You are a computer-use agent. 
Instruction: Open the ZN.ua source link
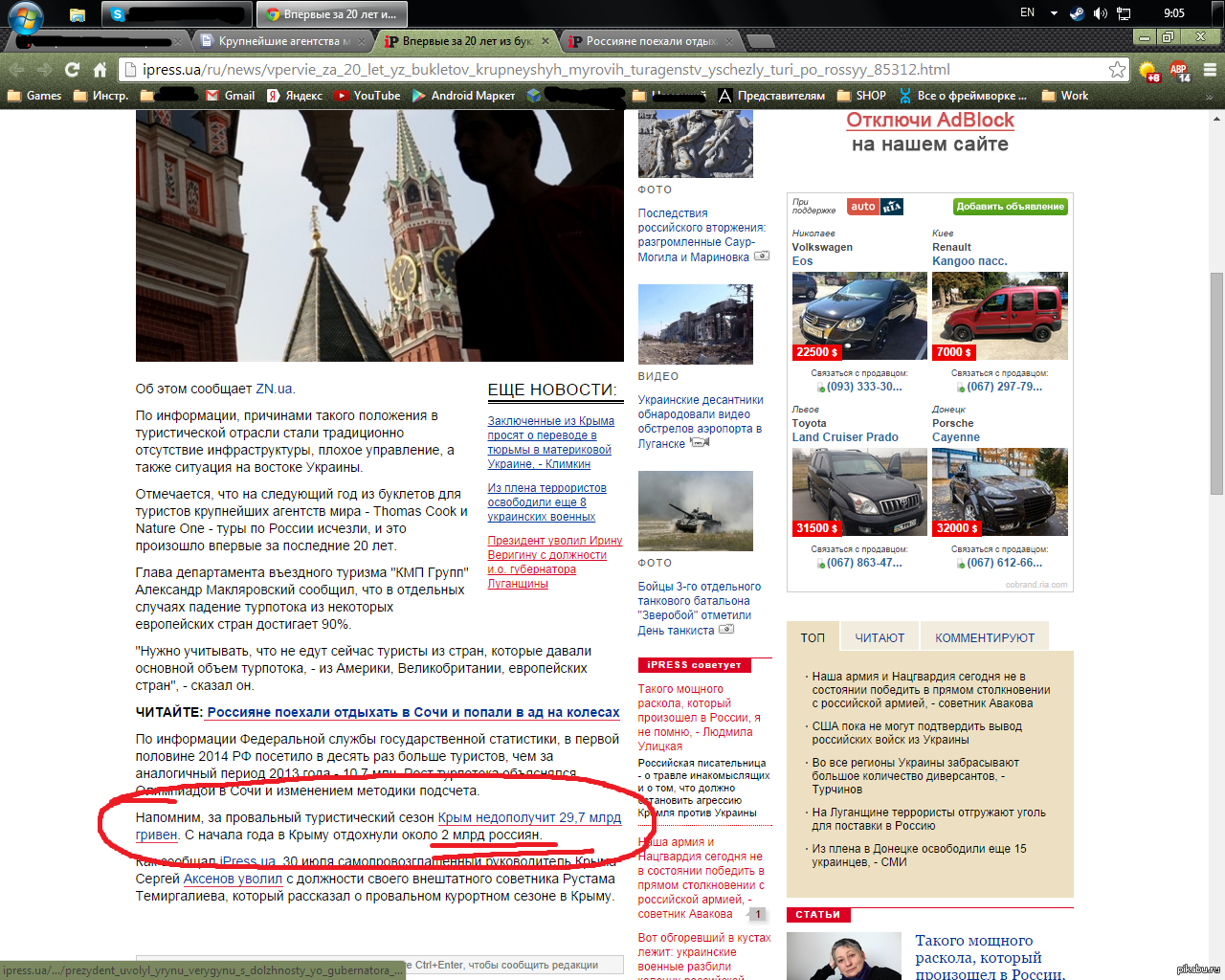tap(275, 389)
